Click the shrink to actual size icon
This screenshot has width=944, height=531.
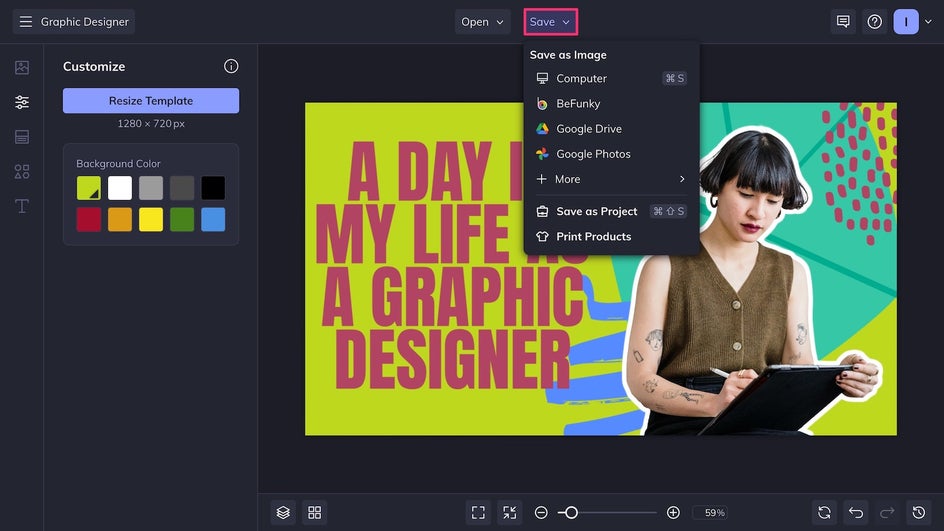[509, 512]
